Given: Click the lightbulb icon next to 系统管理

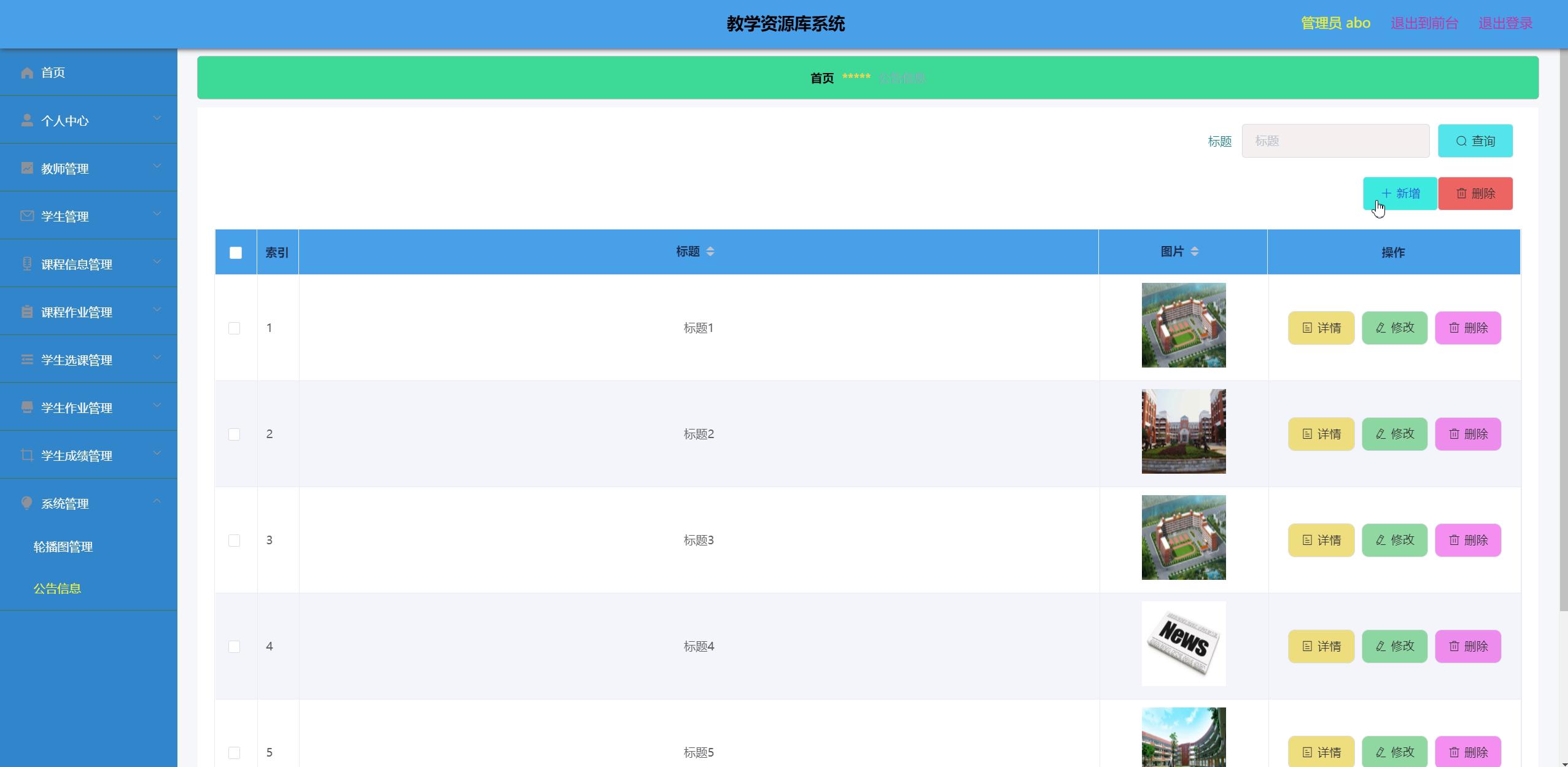Looking at the screenshot, I should pyautogui.click(x=27, y=503).
